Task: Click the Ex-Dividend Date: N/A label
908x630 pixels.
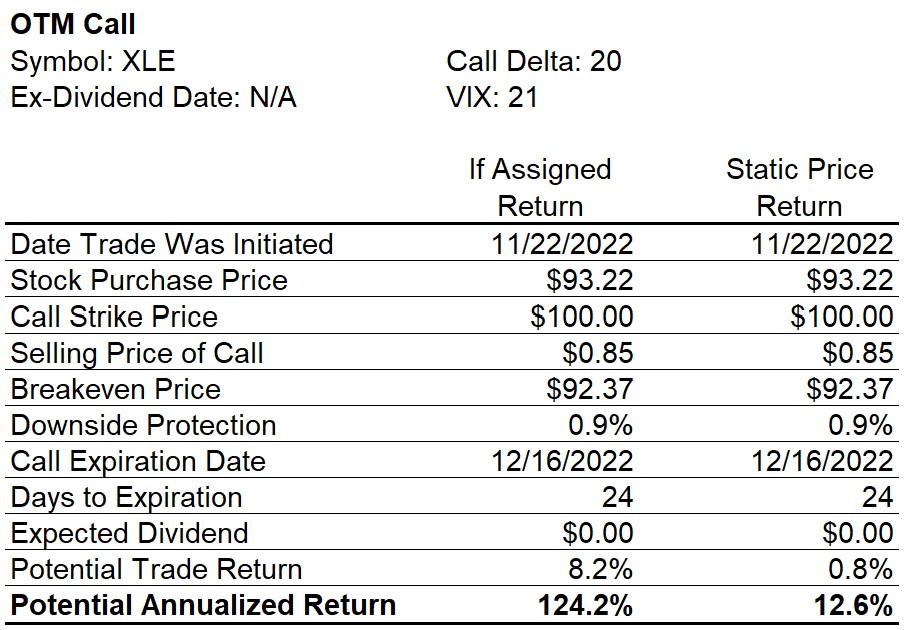Action: coord(153,97)
